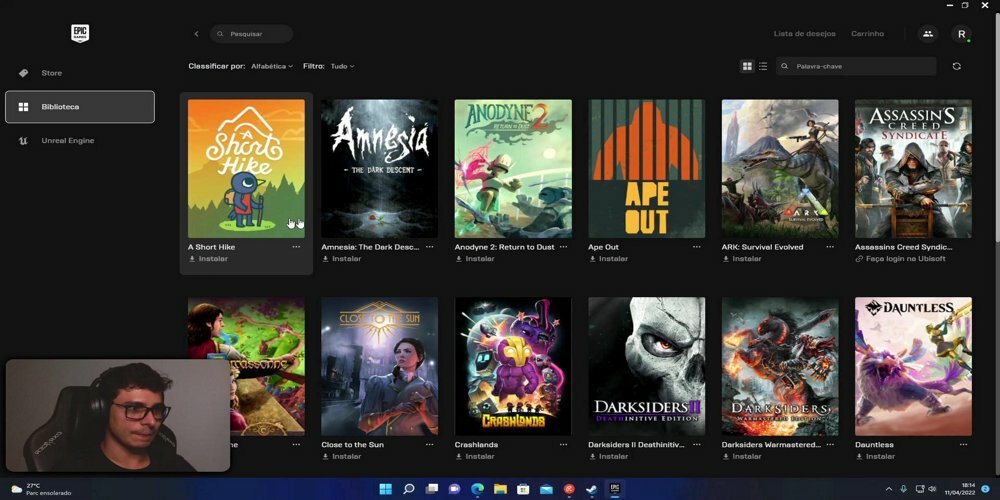Open Darksiders Warmastered cover
1000x500 pixels.
(780, 366)
